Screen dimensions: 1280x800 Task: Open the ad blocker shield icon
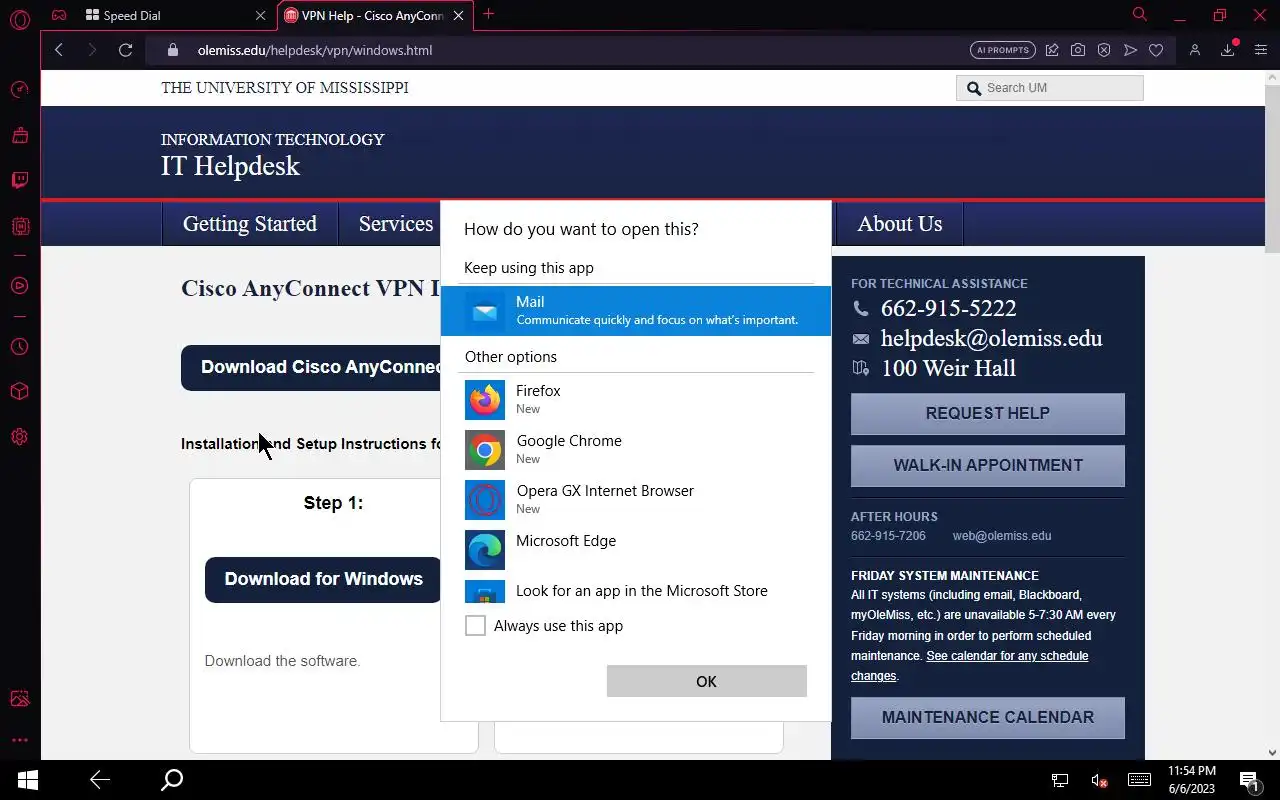pos(1104,50)
